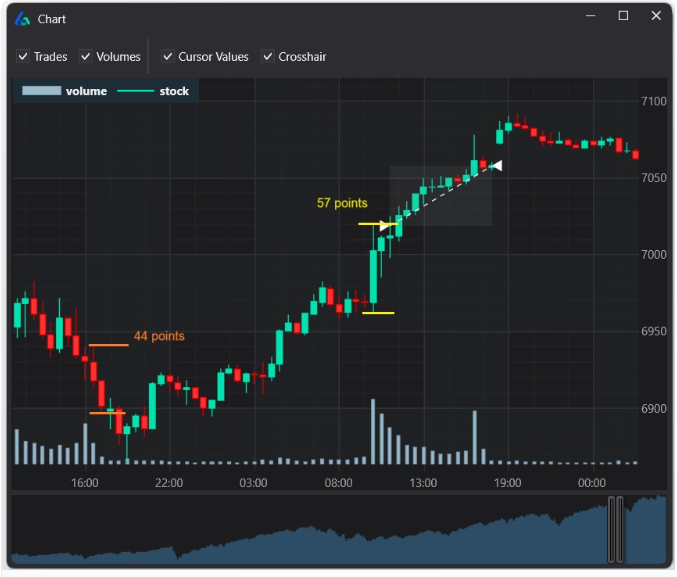Image resolution: width=677 pixels, height=577 pixels.
Task: Toggle the stock series in legend
Action: [153, 91]
